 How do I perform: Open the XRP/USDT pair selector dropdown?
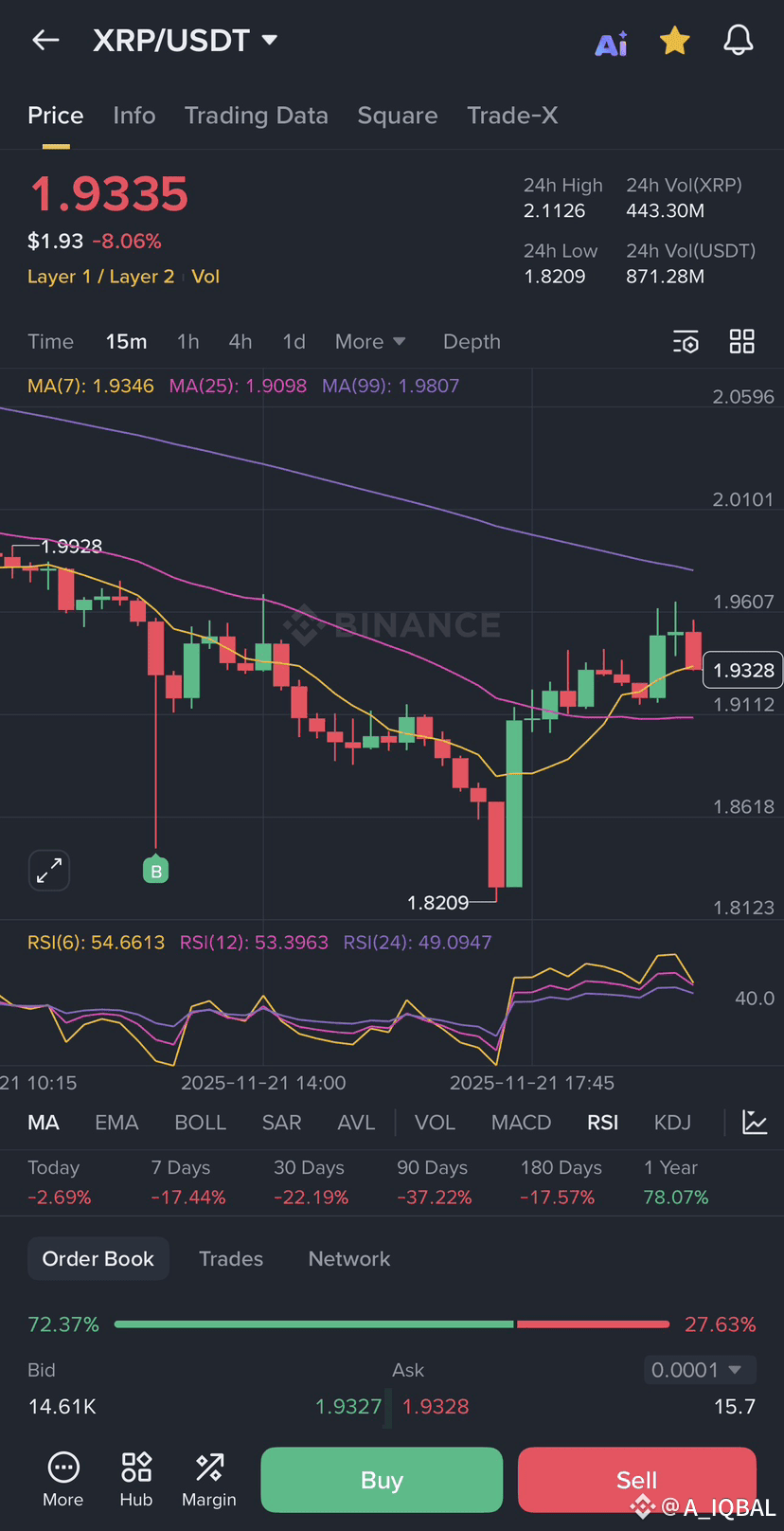pos(185,40)
